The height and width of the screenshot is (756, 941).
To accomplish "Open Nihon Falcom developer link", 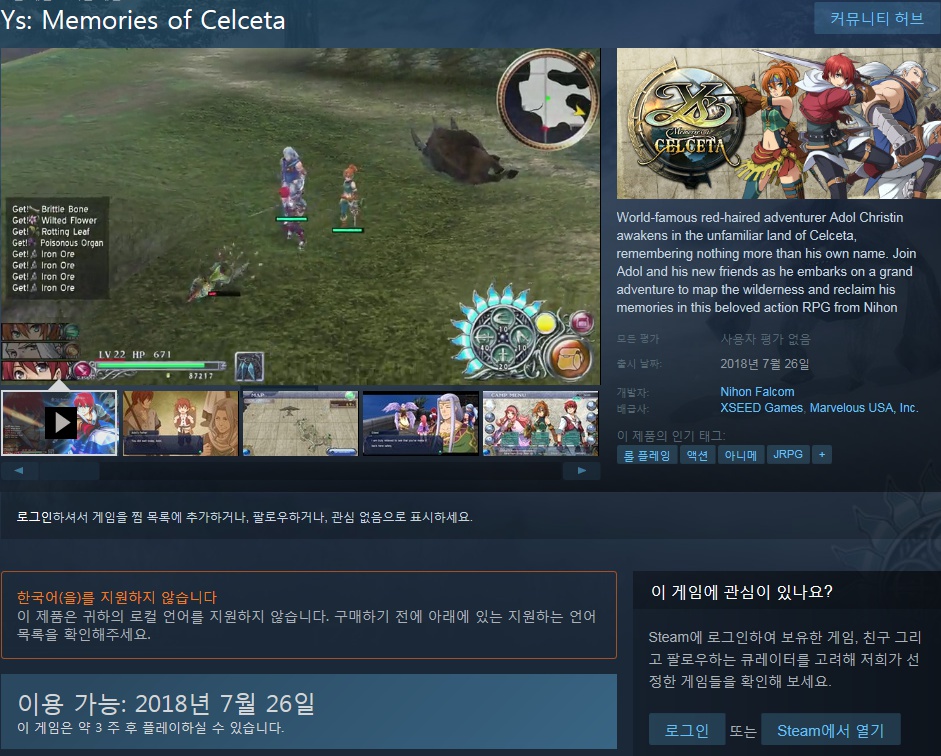I will click(757, 392).
